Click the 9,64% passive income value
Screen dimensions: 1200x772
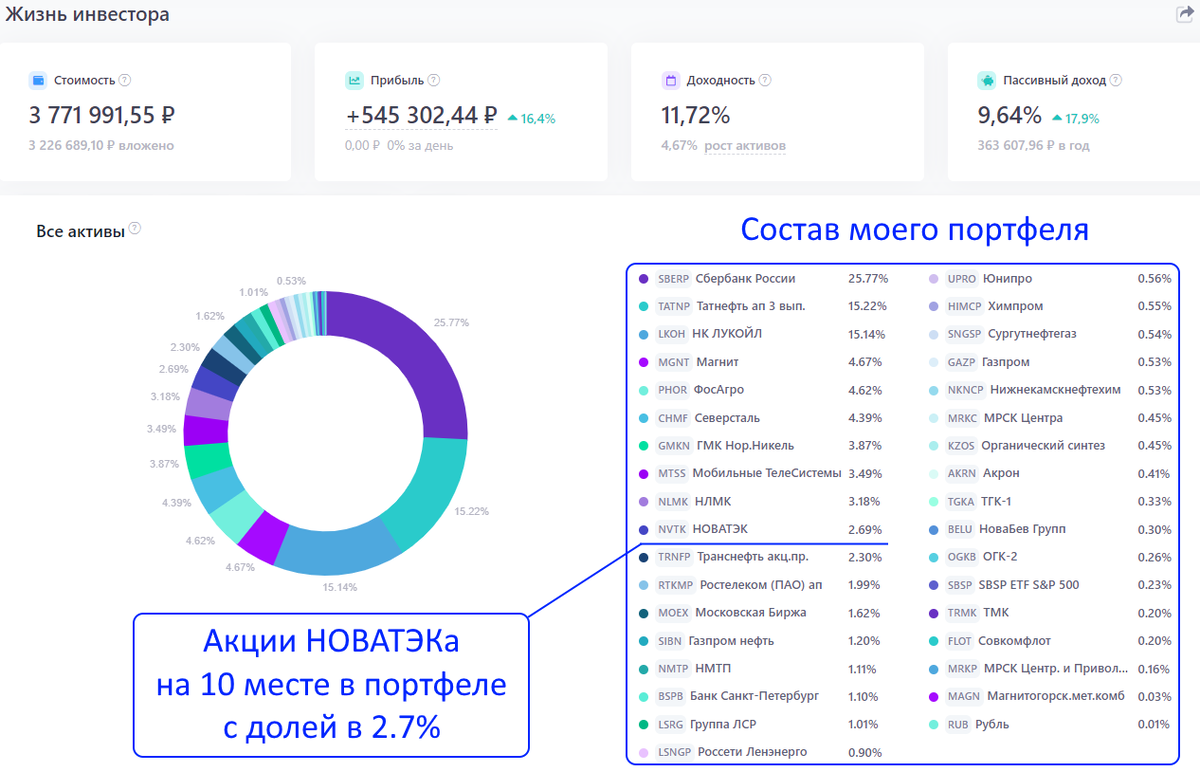pos(1010,116)
